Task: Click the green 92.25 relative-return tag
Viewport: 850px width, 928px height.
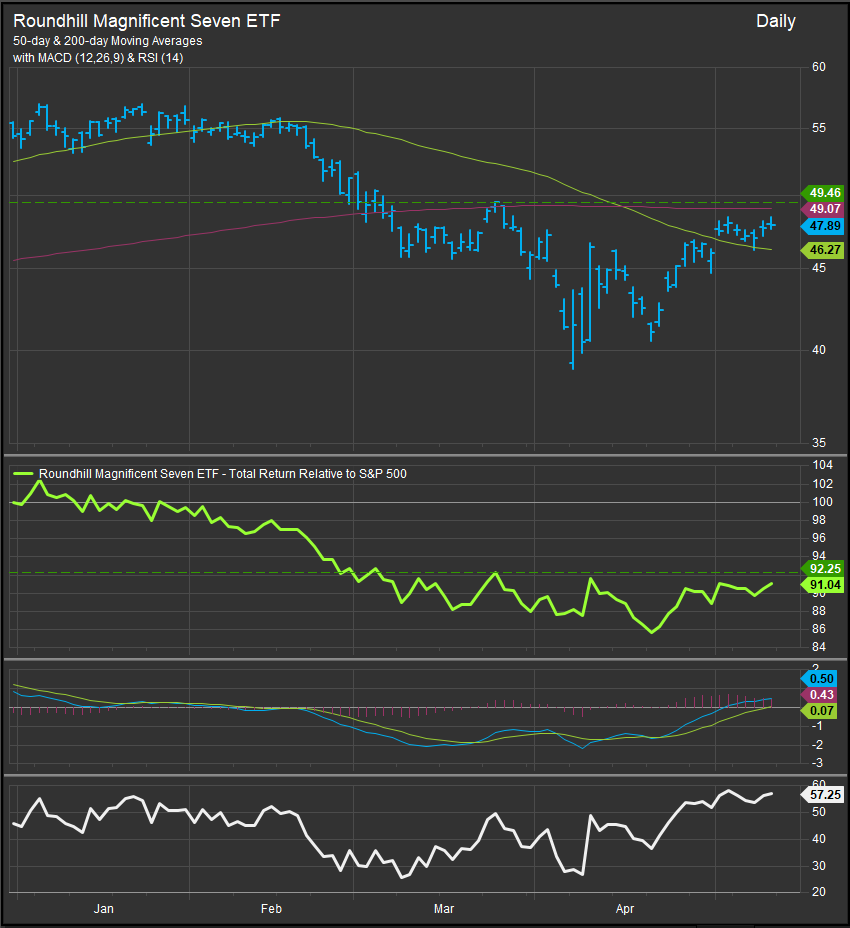Action: coord(822,569)
